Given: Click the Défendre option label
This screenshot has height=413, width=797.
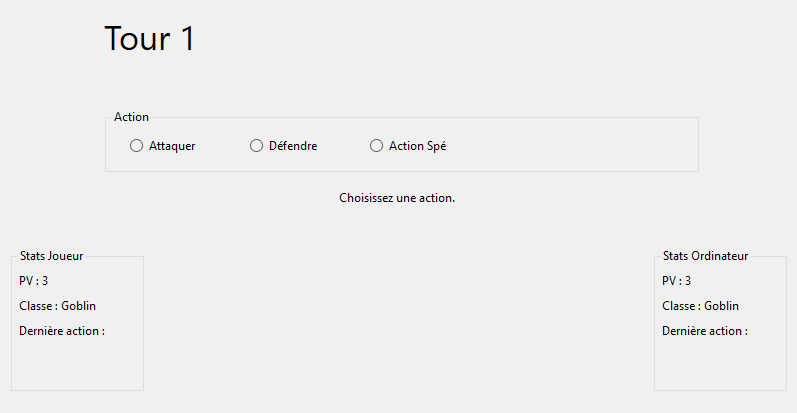Looking at the screenshot, I should pos(293,146).
